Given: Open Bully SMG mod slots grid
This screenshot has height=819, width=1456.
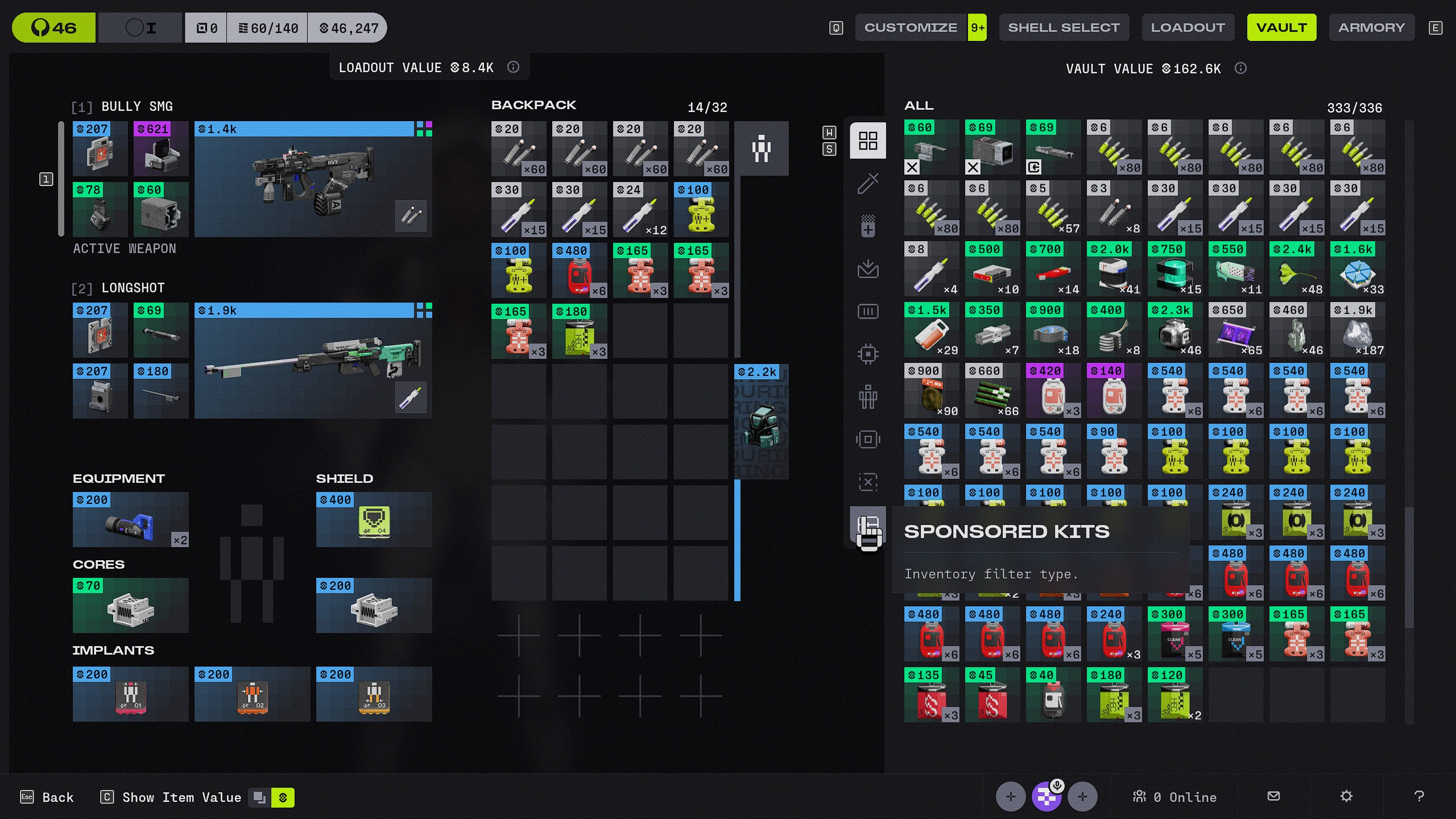Looking at the screenshot, I should pos(424,129).
